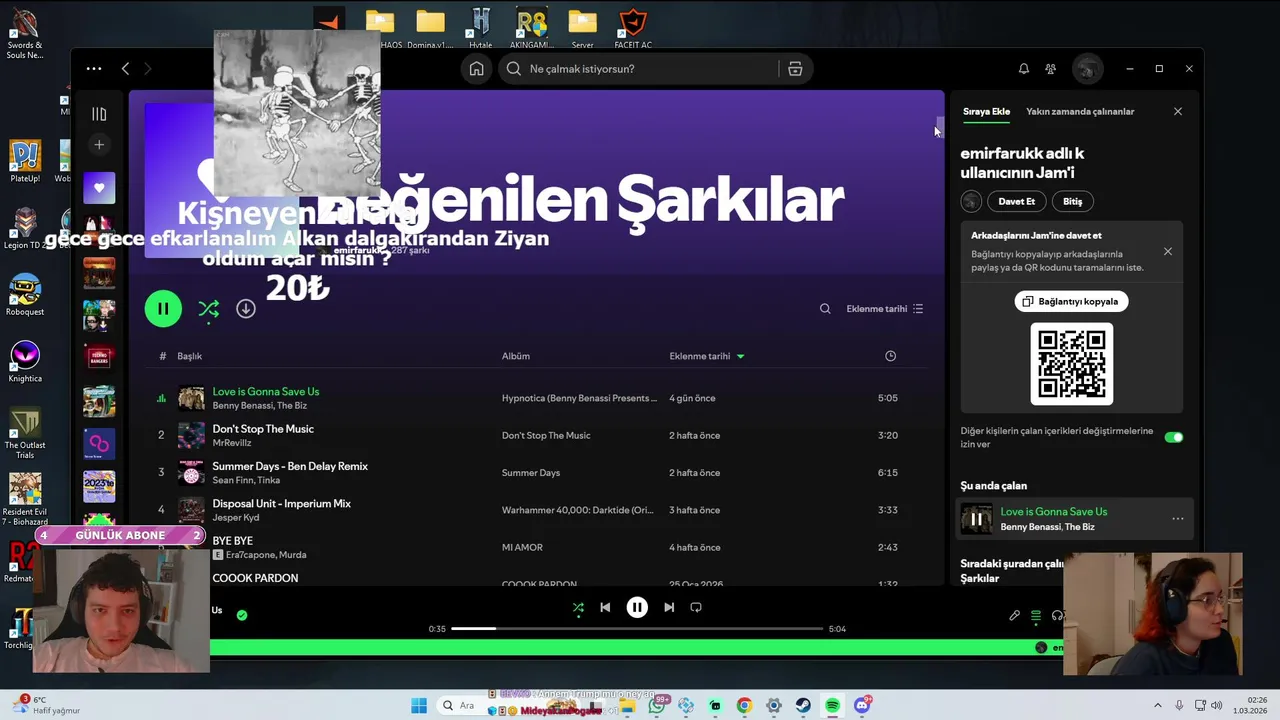Click the browse icon beside the search box

point(795,69)
